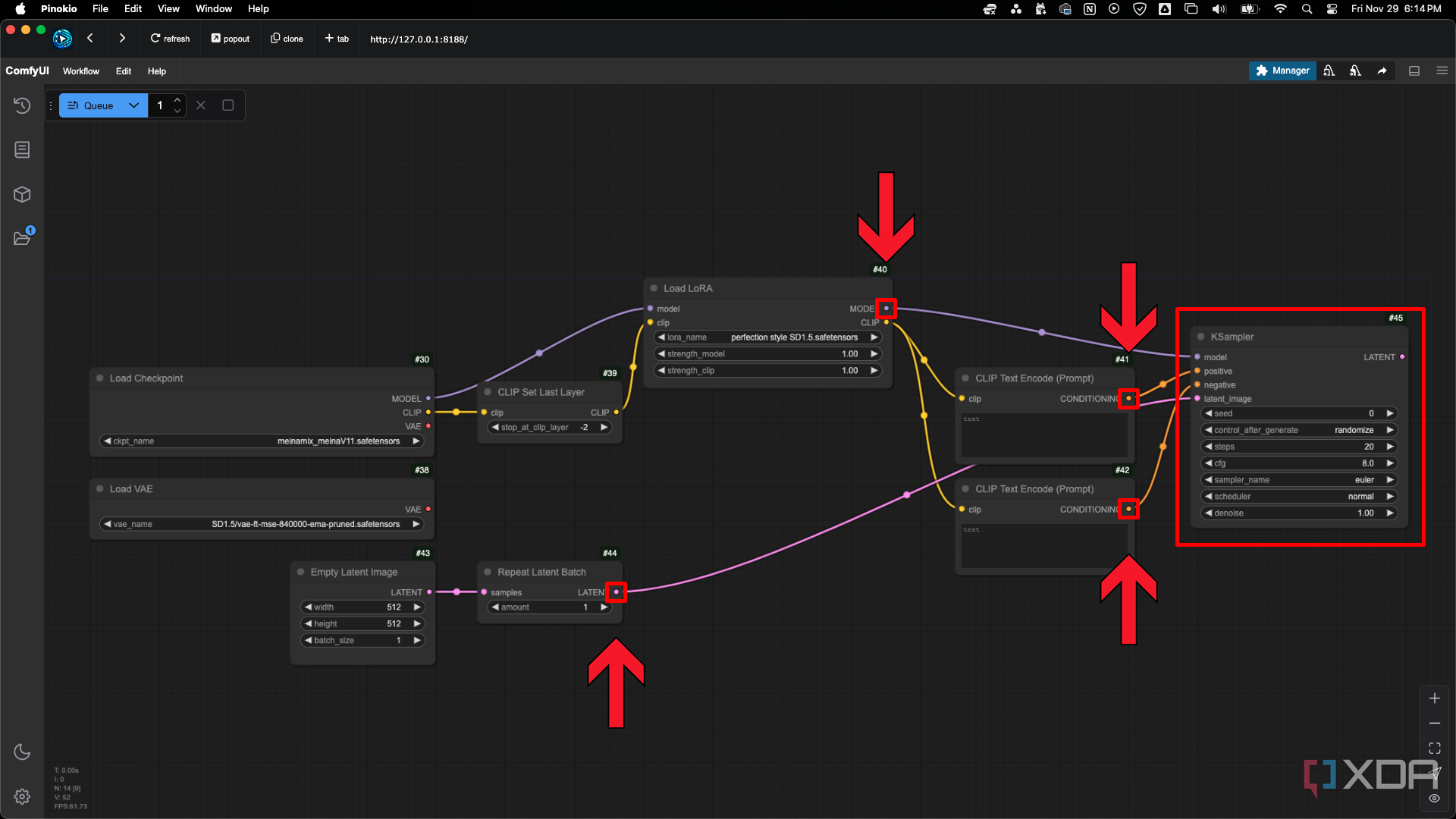Refresh the Pinokio page

pos(170,39)
